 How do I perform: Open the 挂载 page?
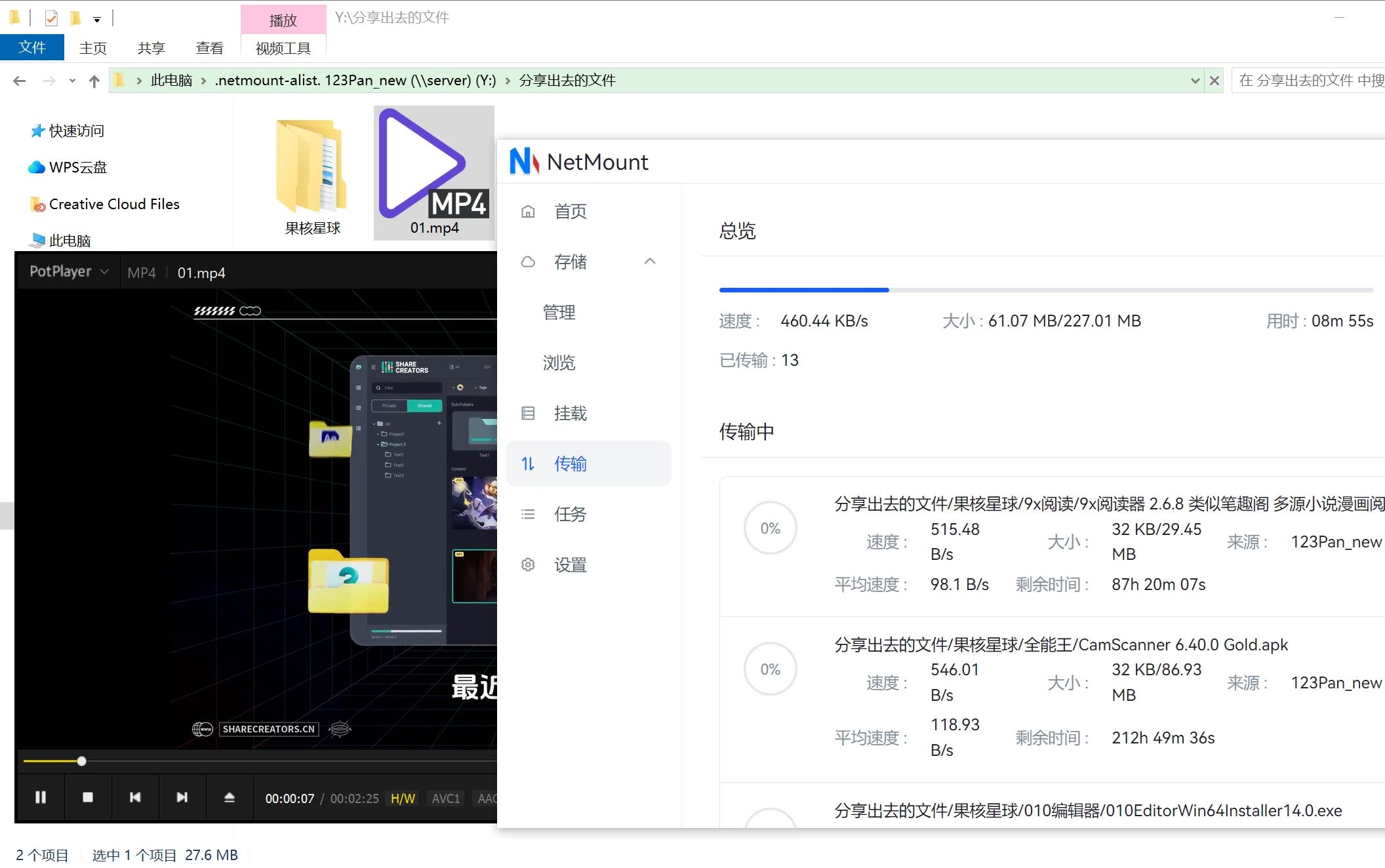(571, 413)
